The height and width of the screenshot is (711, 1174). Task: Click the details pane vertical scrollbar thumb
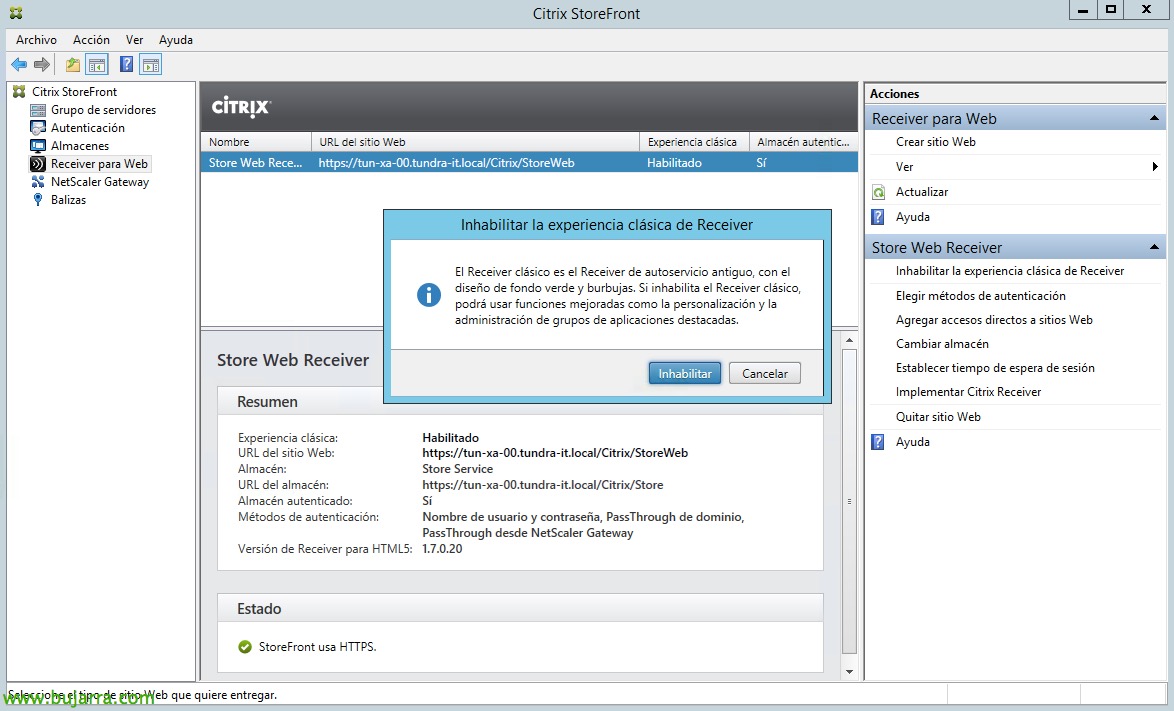849,501
